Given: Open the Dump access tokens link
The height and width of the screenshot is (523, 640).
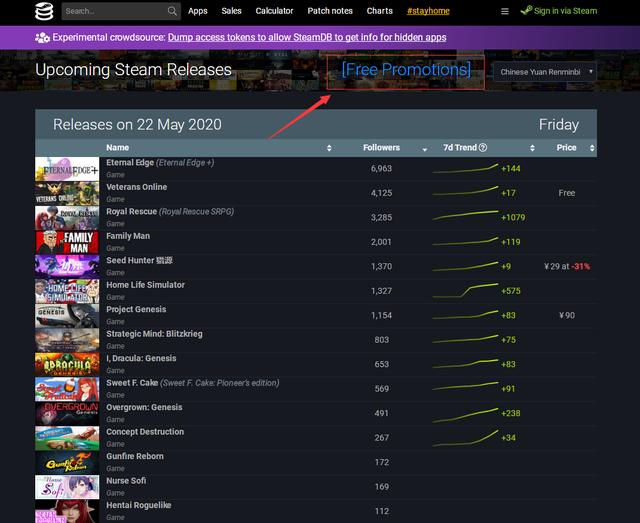Looking at the screenshot, I should (307, 38).
